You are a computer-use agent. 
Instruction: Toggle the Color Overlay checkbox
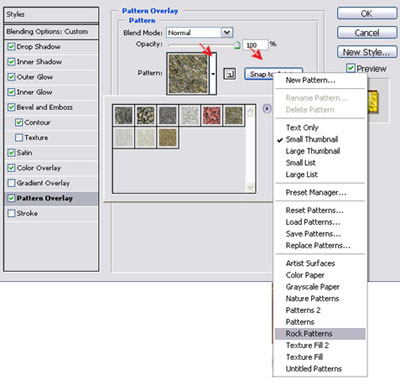[x=11, y=168]
